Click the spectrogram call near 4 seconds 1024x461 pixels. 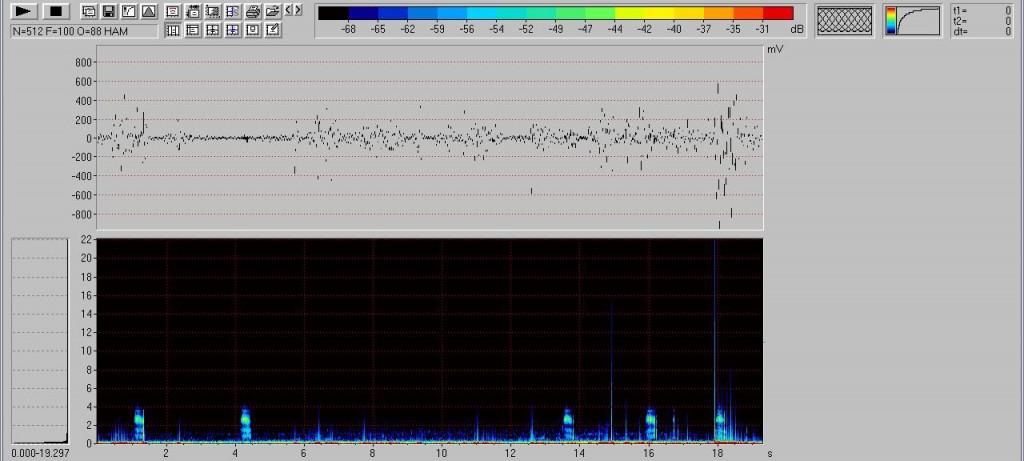pyautogui.click(x=246, y=423)
